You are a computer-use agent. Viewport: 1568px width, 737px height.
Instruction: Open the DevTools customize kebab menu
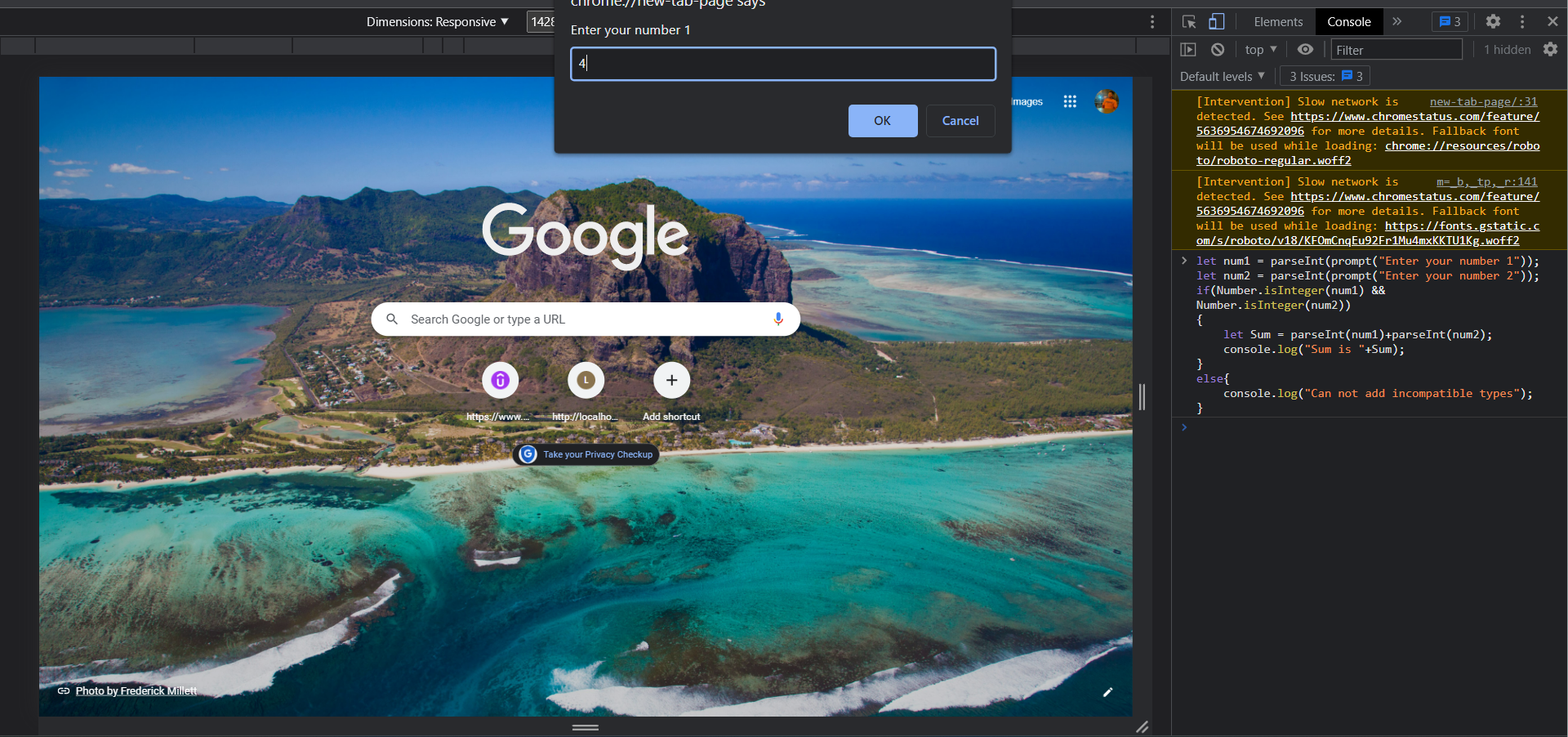coord(1522,22)
